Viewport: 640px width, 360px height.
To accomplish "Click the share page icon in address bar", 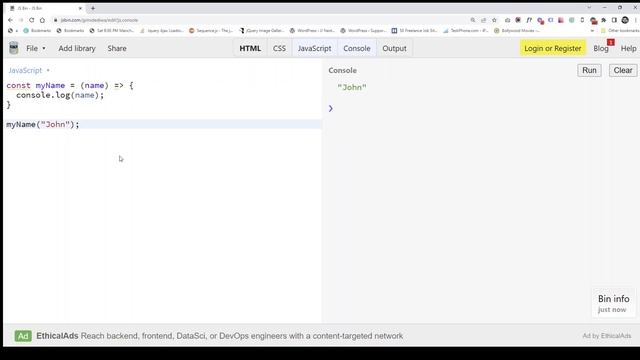I will click(x=484, y=20).
